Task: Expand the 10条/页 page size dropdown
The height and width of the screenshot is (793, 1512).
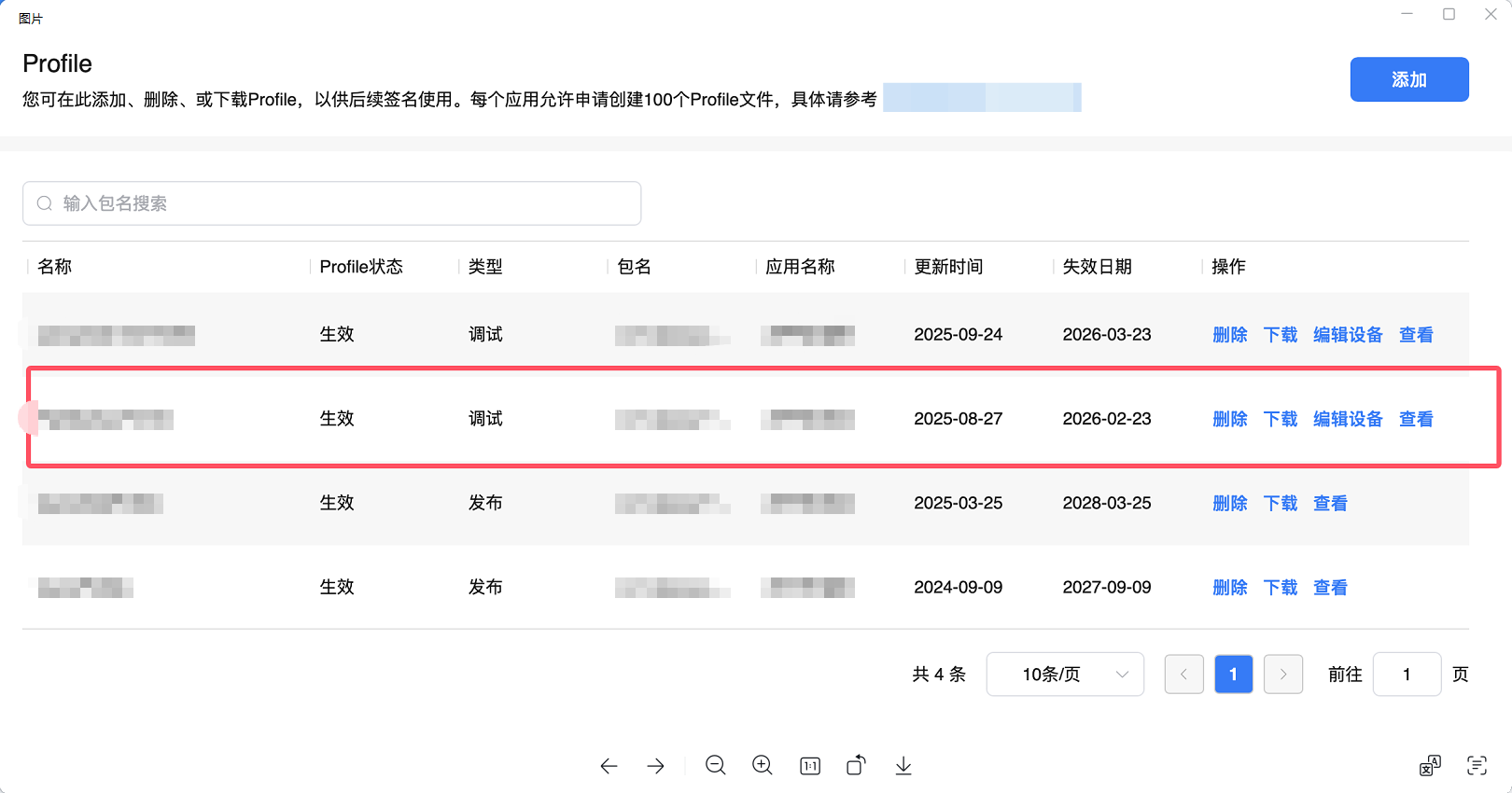Action: 1065,675
